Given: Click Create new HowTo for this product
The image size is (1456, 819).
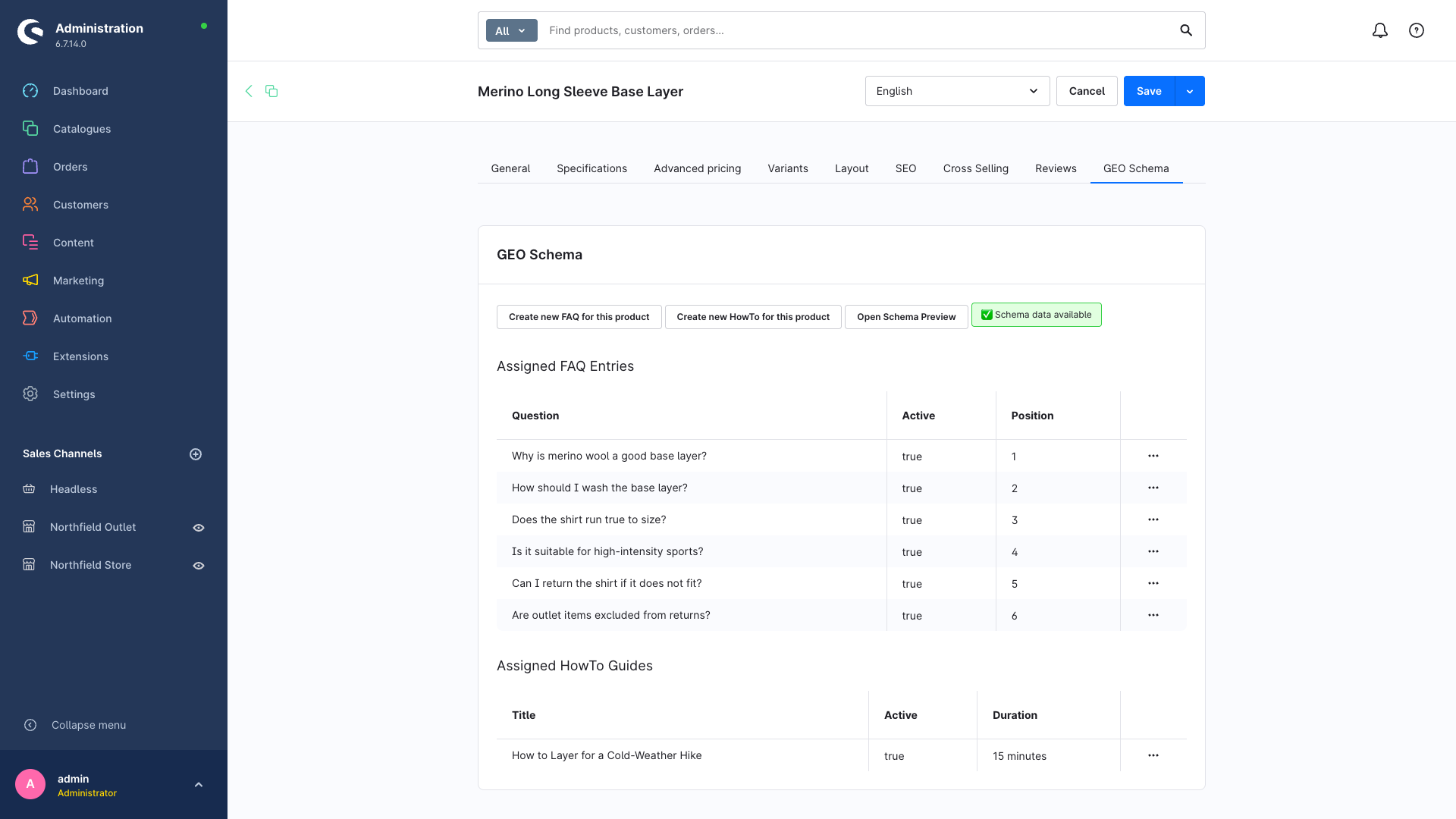Looking at the screenshot, I should click(753, 317).
